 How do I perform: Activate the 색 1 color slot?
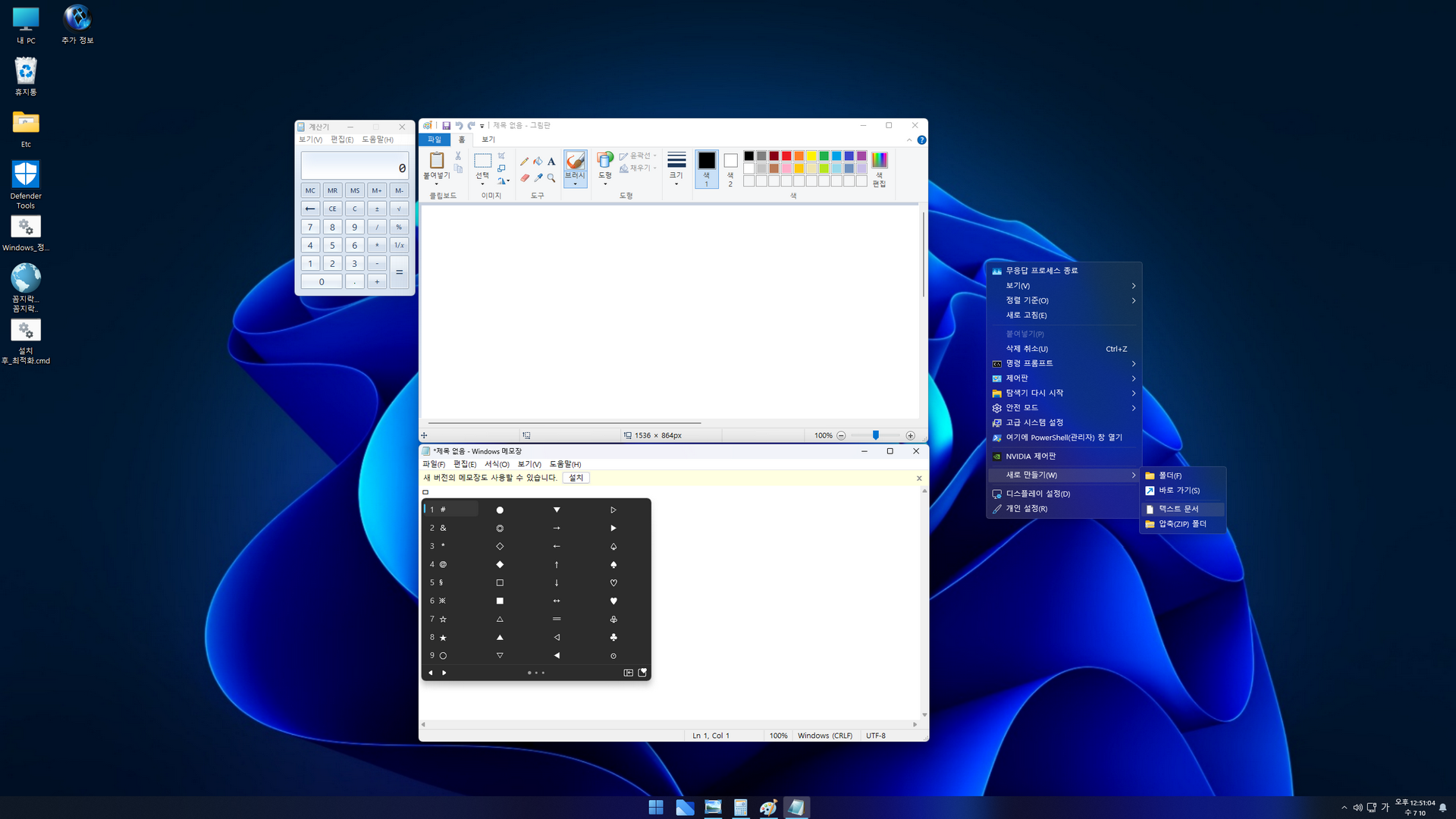pyautogui.click(x=706, y=168)
